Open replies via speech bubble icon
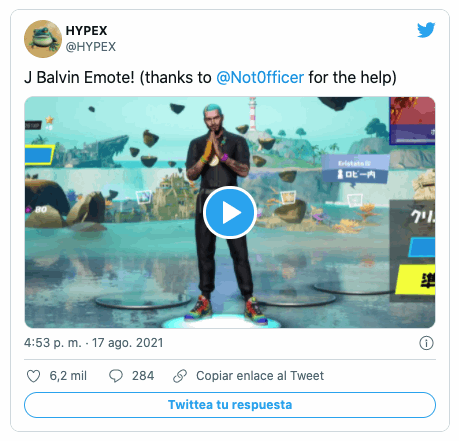The width and height of the screenshot is (459, 441). 116,376
